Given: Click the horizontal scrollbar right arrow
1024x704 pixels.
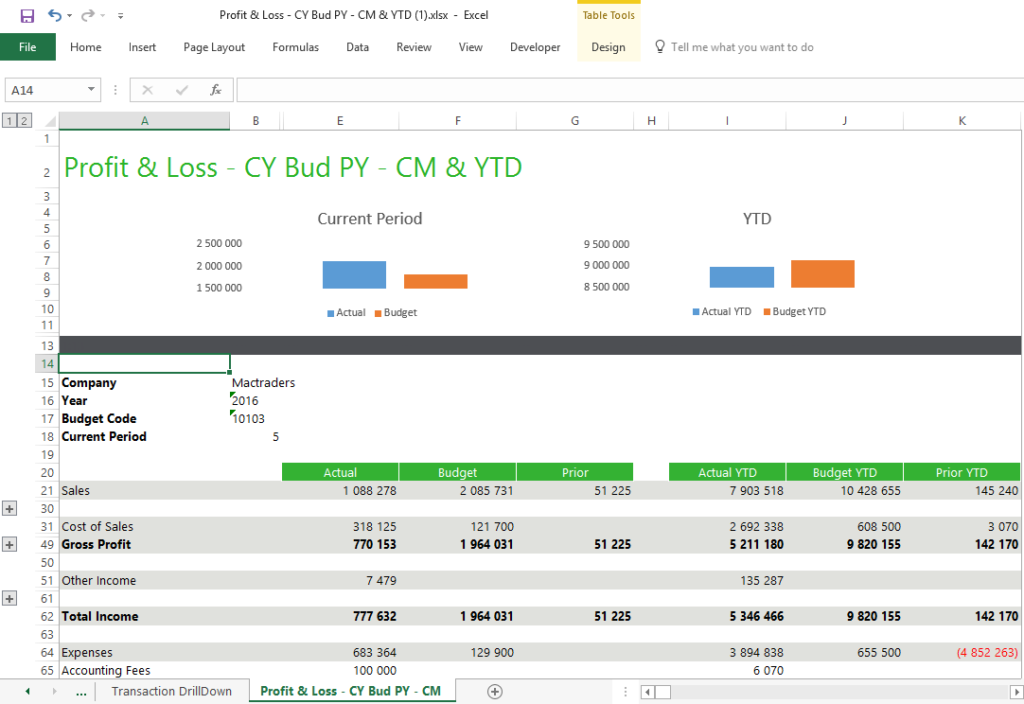Looking at the screenshot, I should (x=1017, y=691).
